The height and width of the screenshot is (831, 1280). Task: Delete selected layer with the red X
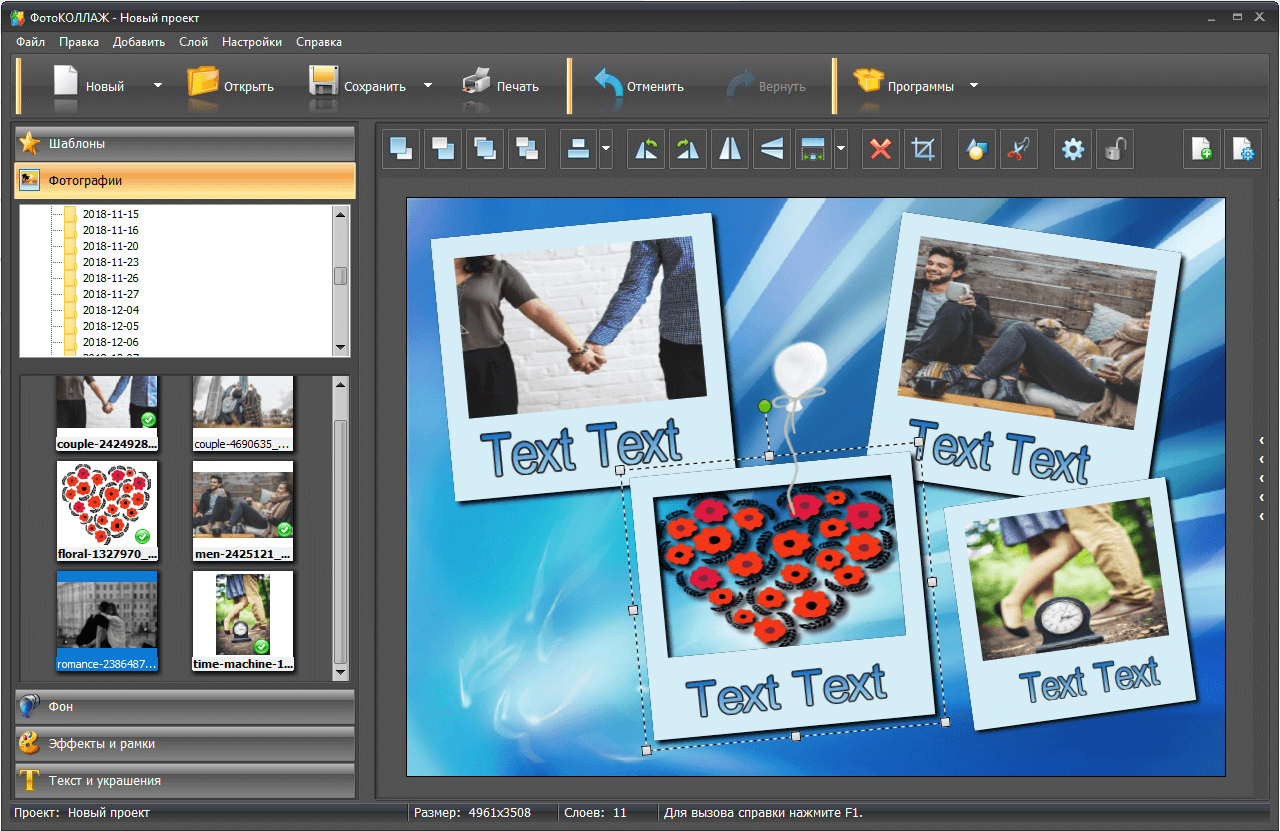(880, 150)
